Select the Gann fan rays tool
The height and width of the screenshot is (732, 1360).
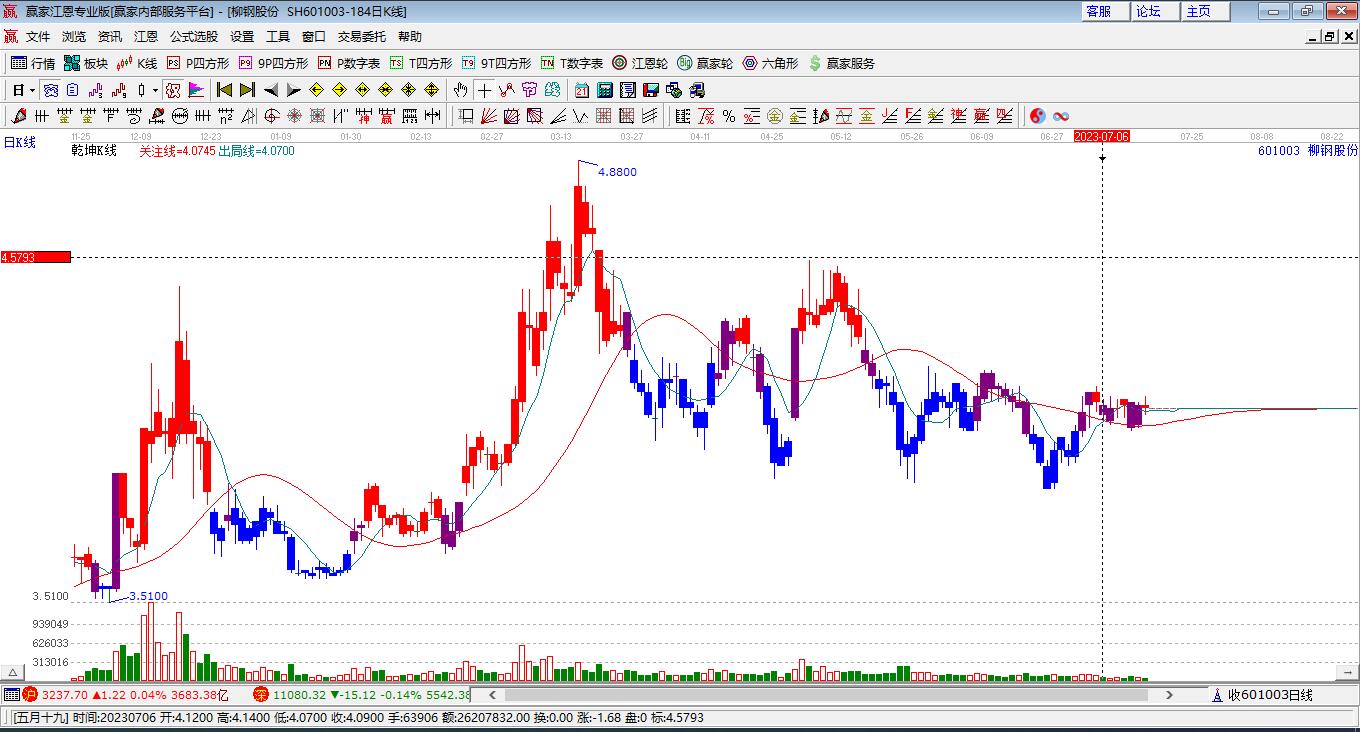tap(489, 116)
